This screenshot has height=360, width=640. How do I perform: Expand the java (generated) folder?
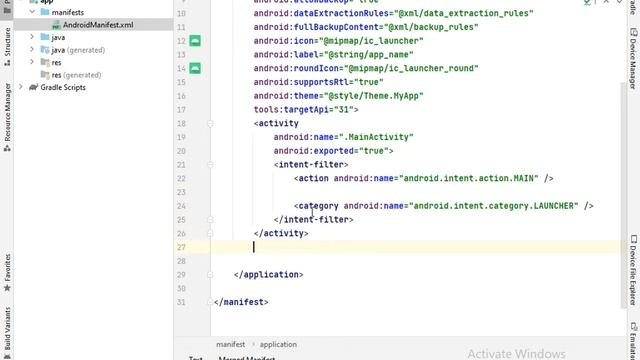pos(32,50)
